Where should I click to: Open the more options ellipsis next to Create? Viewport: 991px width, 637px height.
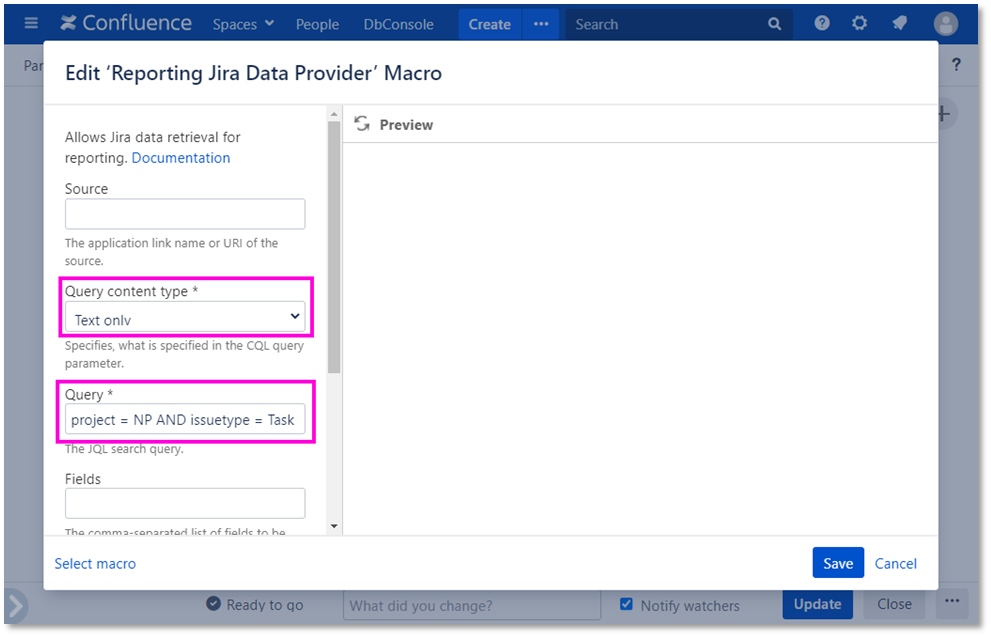[541, 24]
